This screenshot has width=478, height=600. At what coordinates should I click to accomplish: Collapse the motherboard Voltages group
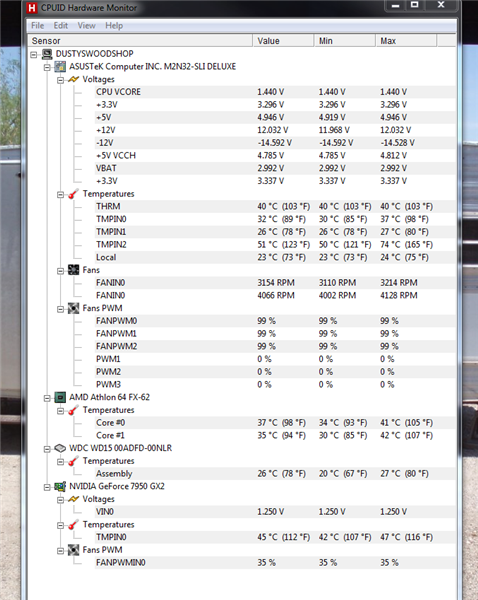pos(60,80)
